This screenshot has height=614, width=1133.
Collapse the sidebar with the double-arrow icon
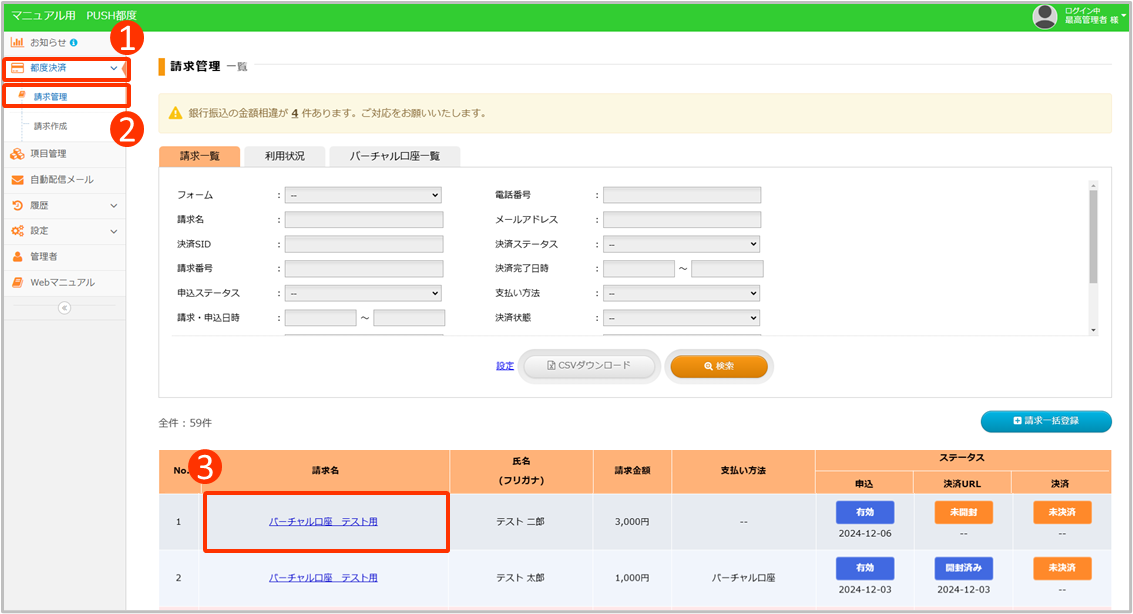[64, 308]
